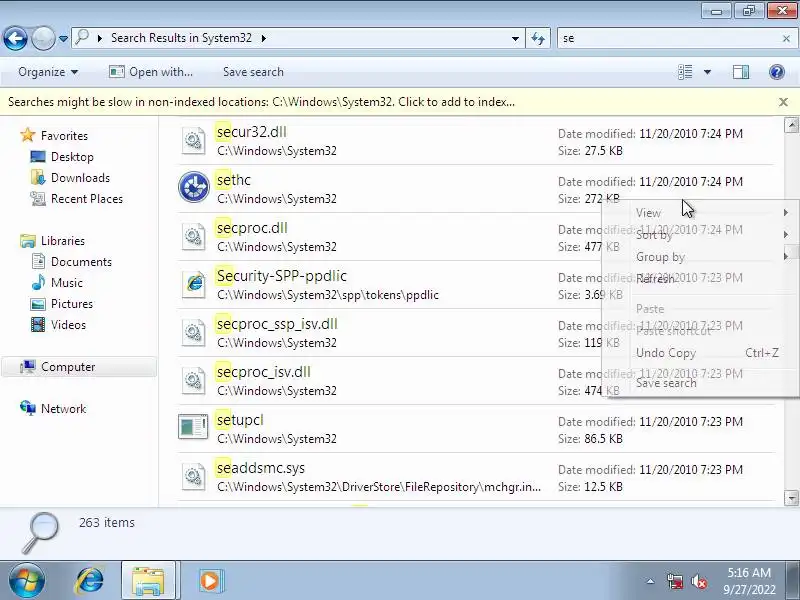
Task: Click the scrollbar up arrow
Action: (x=791, y=125)
